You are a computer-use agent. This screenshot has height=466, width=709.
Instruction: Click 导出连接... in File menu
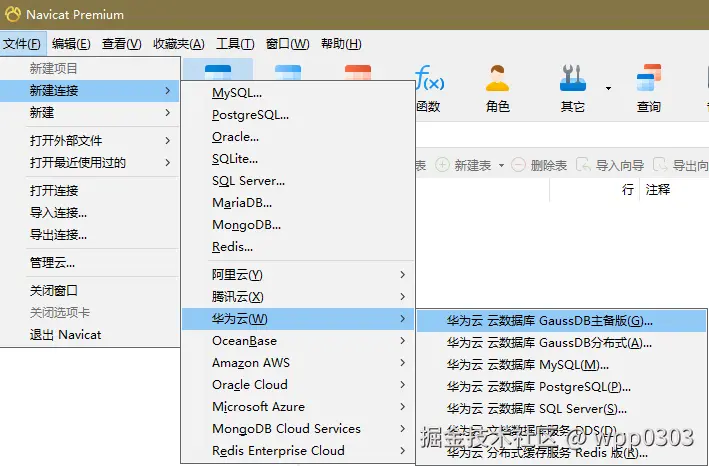pos(90,235)
